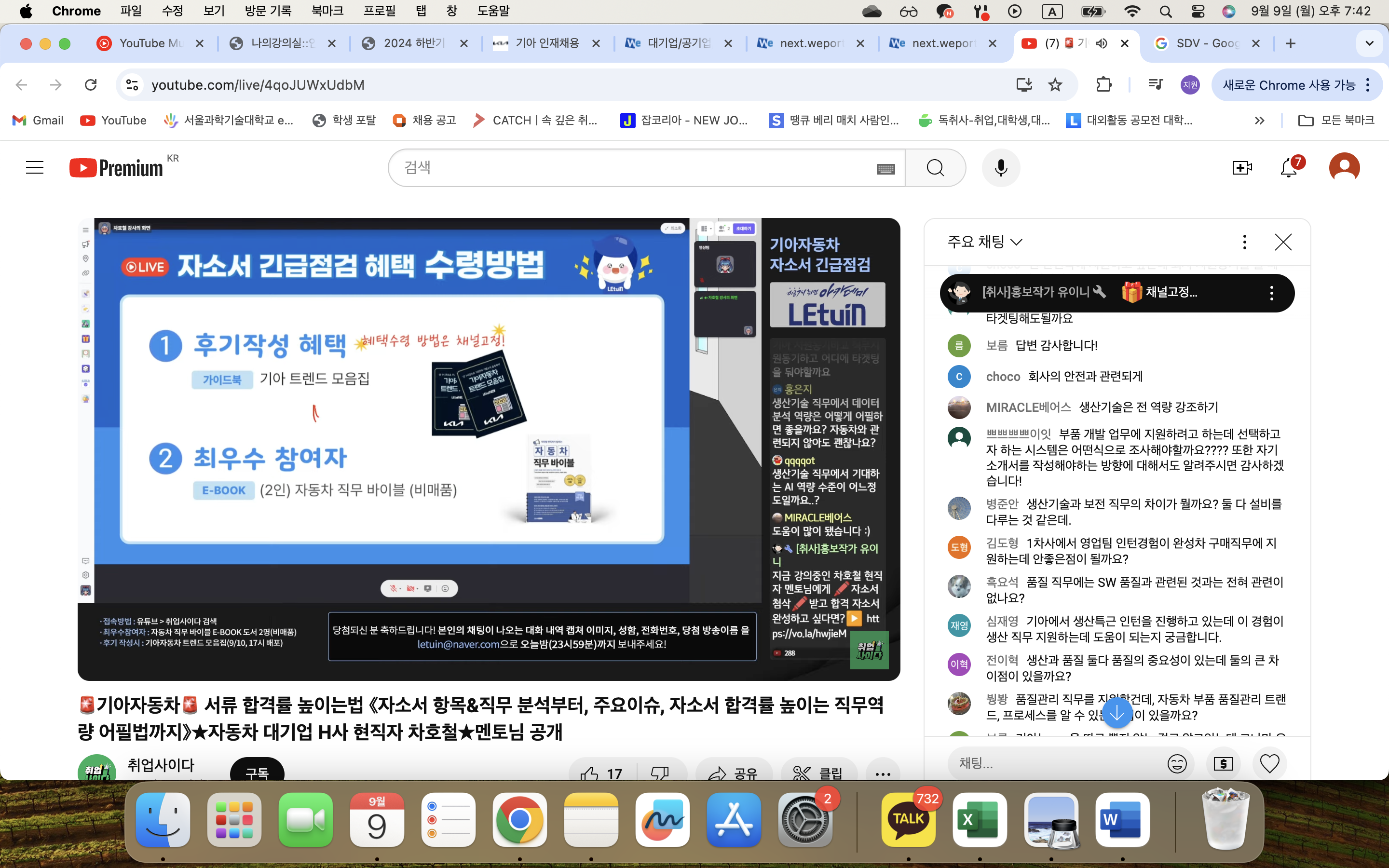Open the Create video icon

pos(1242,168)
